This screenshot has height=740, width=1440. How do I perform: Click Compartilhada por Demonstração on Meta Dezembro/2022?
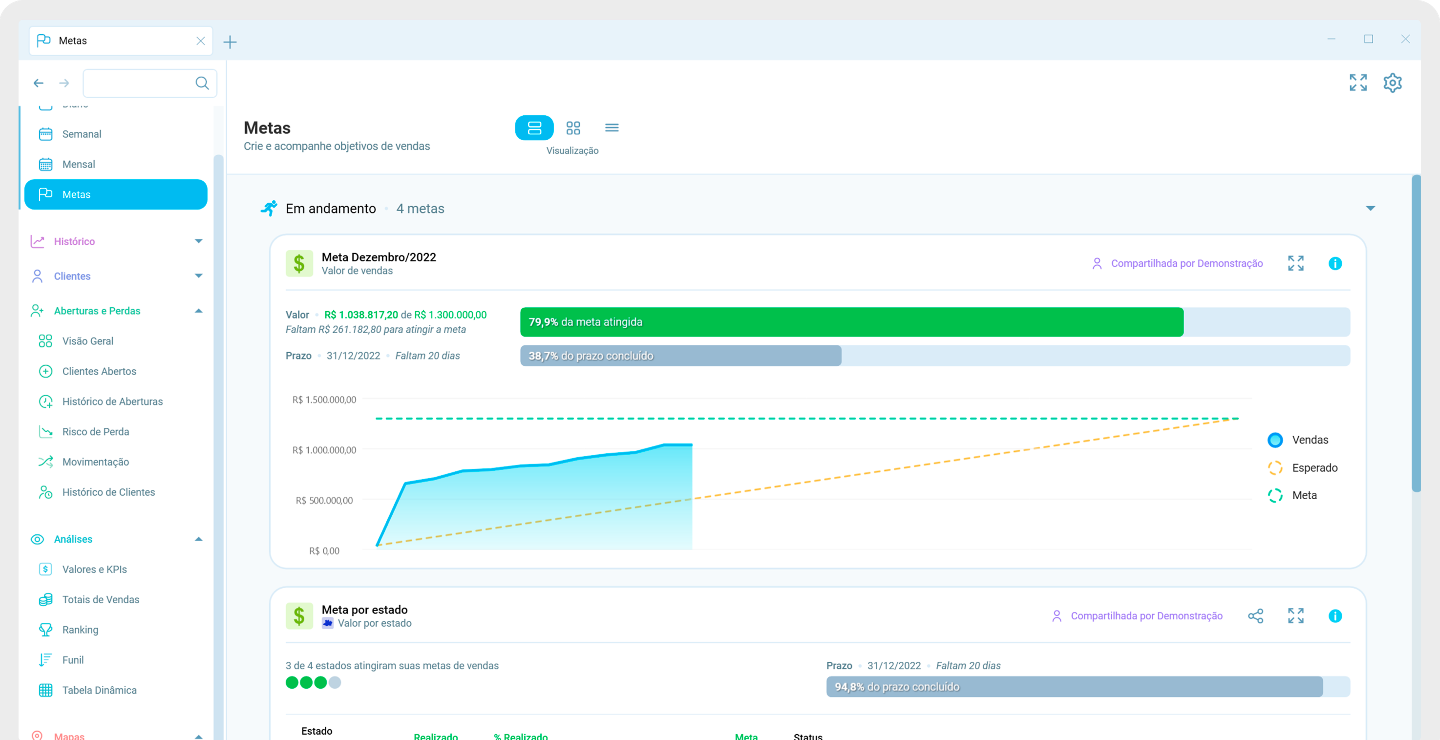click(x=1177, y=264)
